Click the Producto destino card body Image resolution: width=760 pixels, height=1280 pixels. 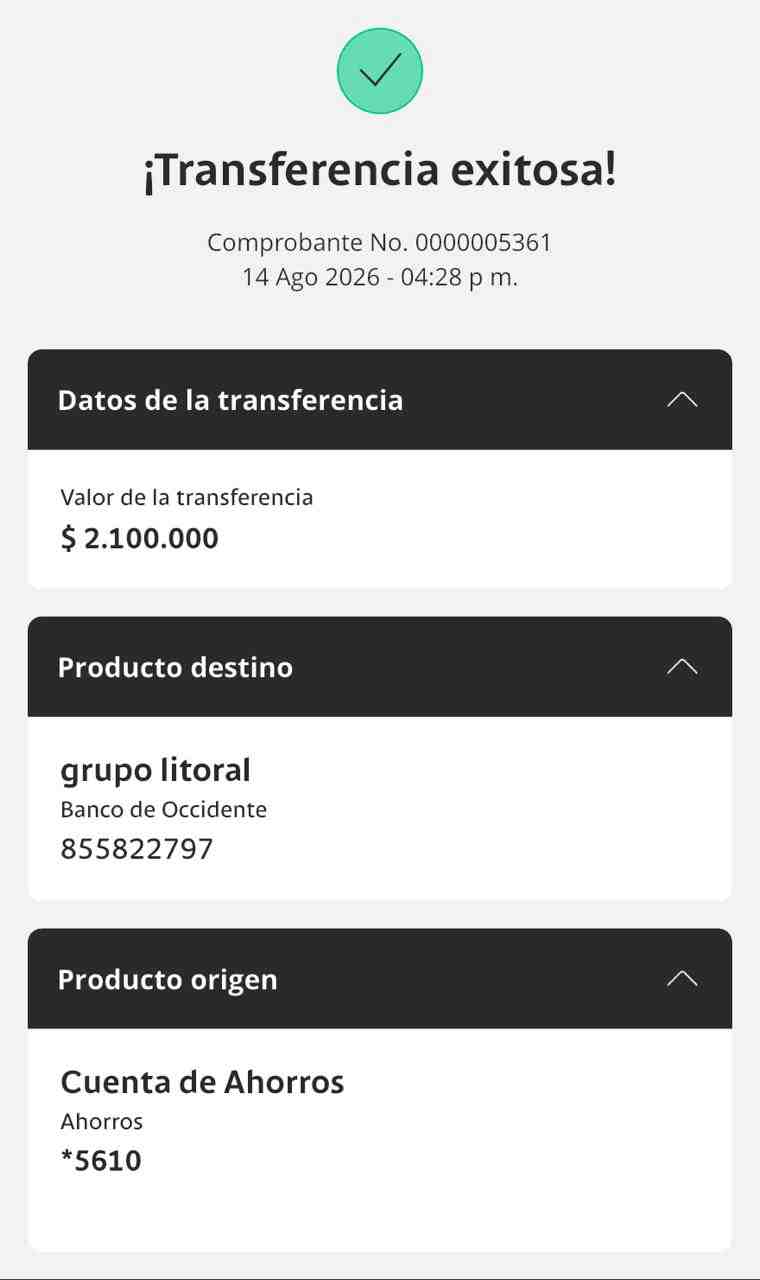point(380,808)
